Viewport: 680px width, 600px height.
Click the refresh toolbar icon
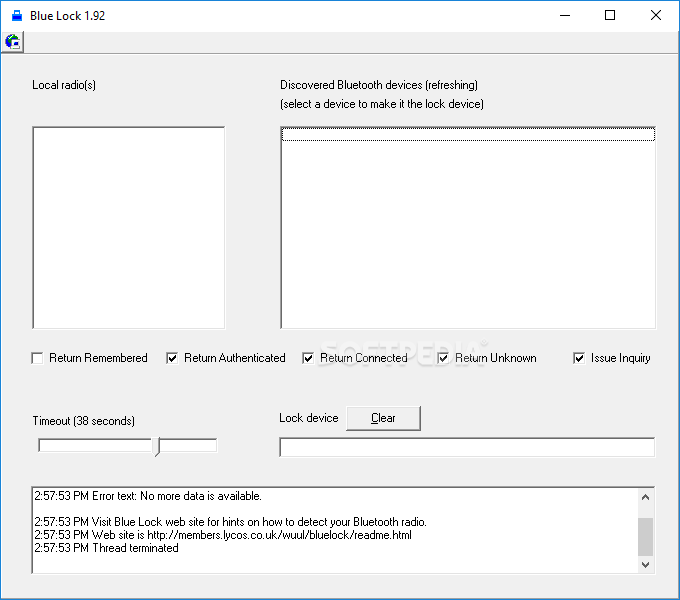[x=12, y=42]
